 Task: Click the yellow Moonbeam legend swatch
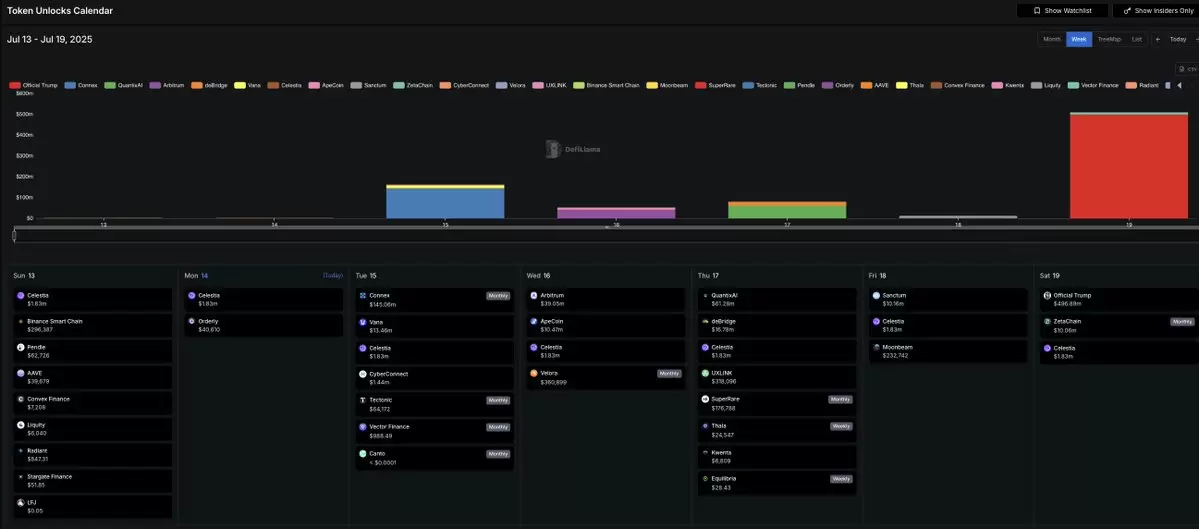[x=651, y=86]
